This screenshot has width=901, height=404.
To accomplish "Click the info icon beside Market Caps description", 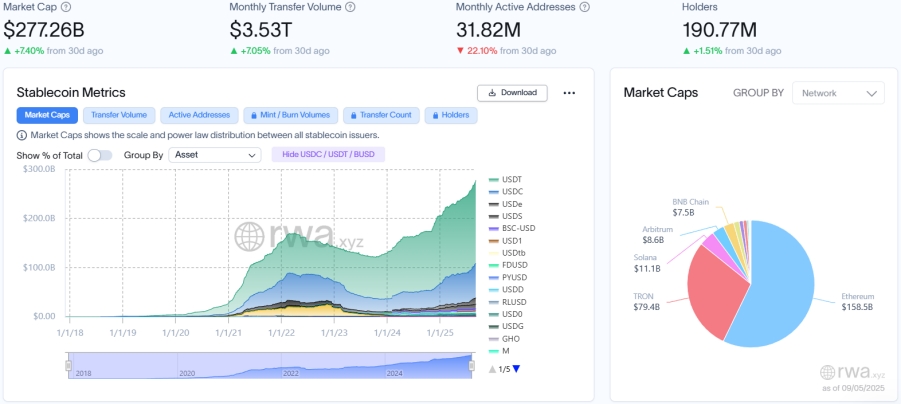I will click(22, 135).
